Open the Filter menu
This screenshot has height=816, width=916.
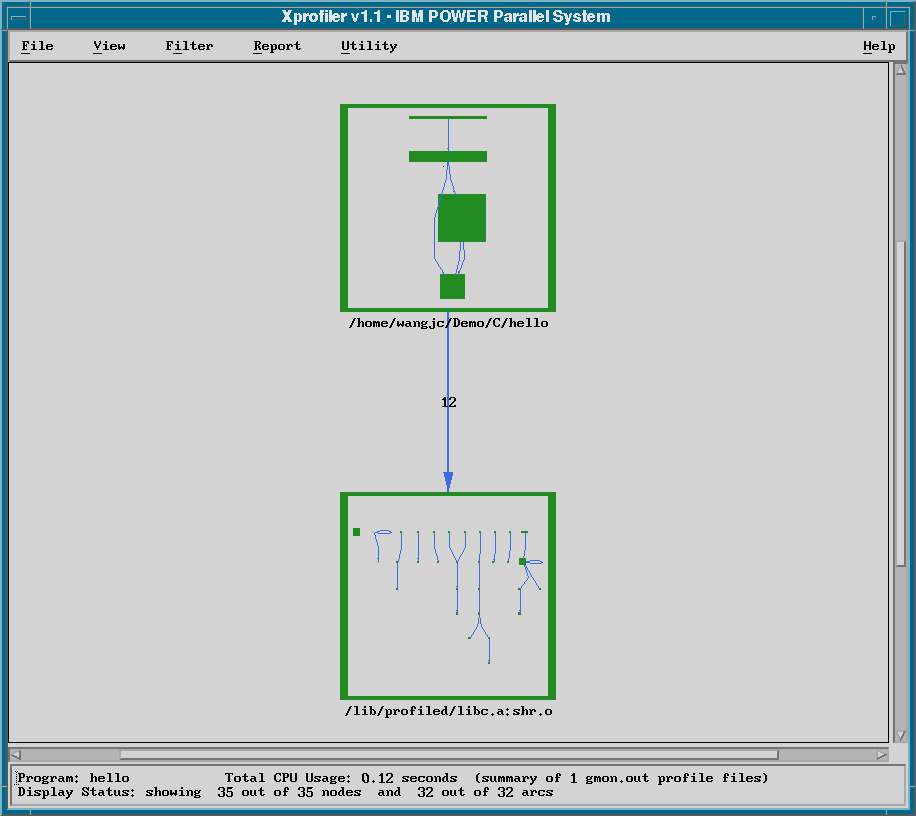click(189, 46)
